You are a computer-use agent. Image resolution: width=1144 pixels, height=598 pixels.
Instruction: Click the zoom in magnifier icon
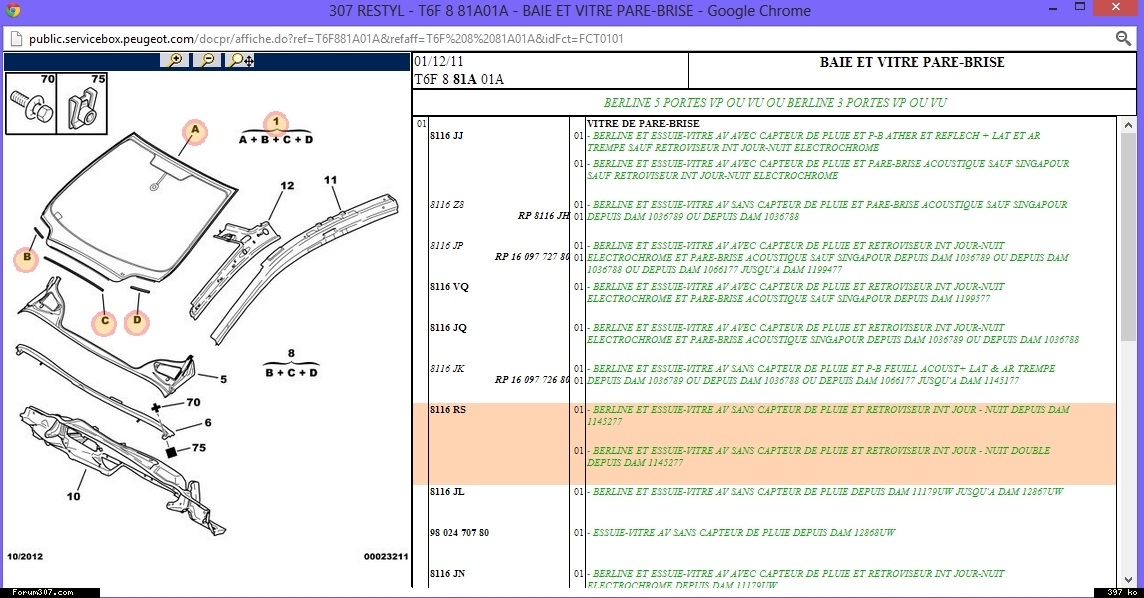click(x=175, y=60)
